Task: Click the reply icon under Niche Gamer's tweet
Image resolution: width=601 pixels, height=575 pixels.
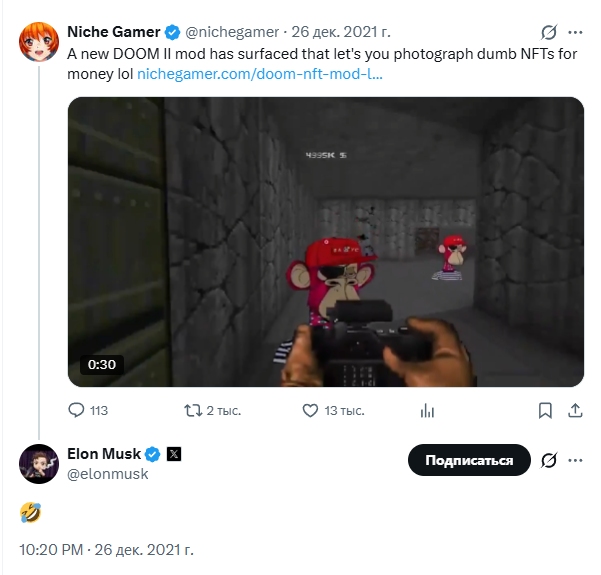Action: click(x=76, y=410)
